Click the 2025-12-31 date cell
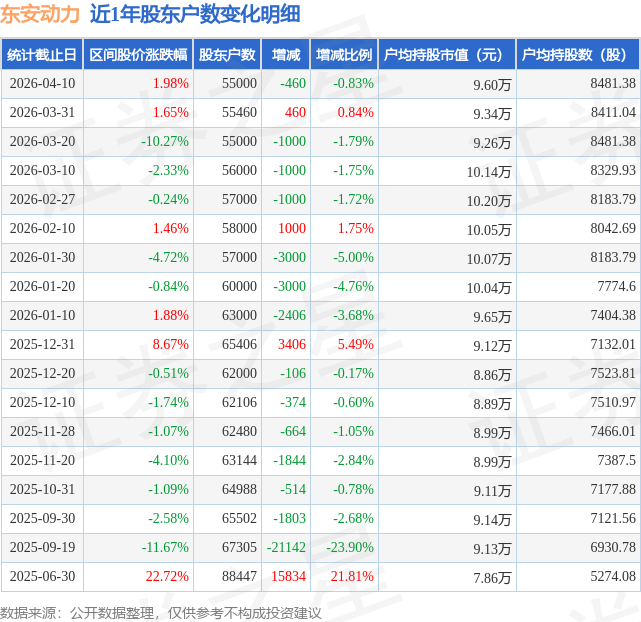641x622 pixels. click(42, 345)
